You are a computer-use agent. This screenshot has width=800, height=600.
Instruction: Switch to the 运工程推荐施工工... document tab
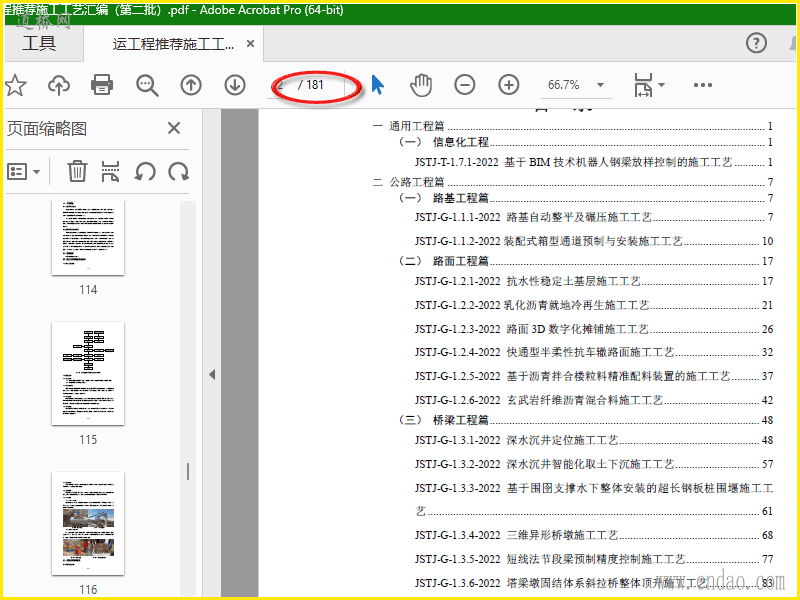pos(173,44)
